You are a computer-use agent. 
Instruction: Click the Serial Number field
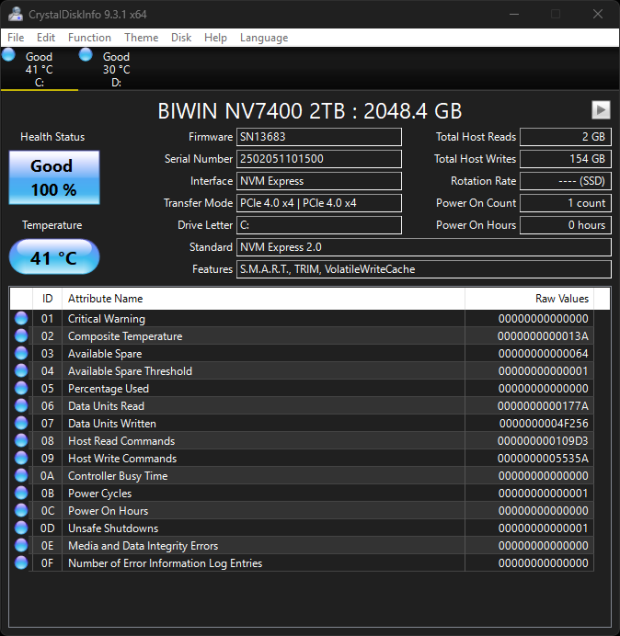[x=318, y=159]
